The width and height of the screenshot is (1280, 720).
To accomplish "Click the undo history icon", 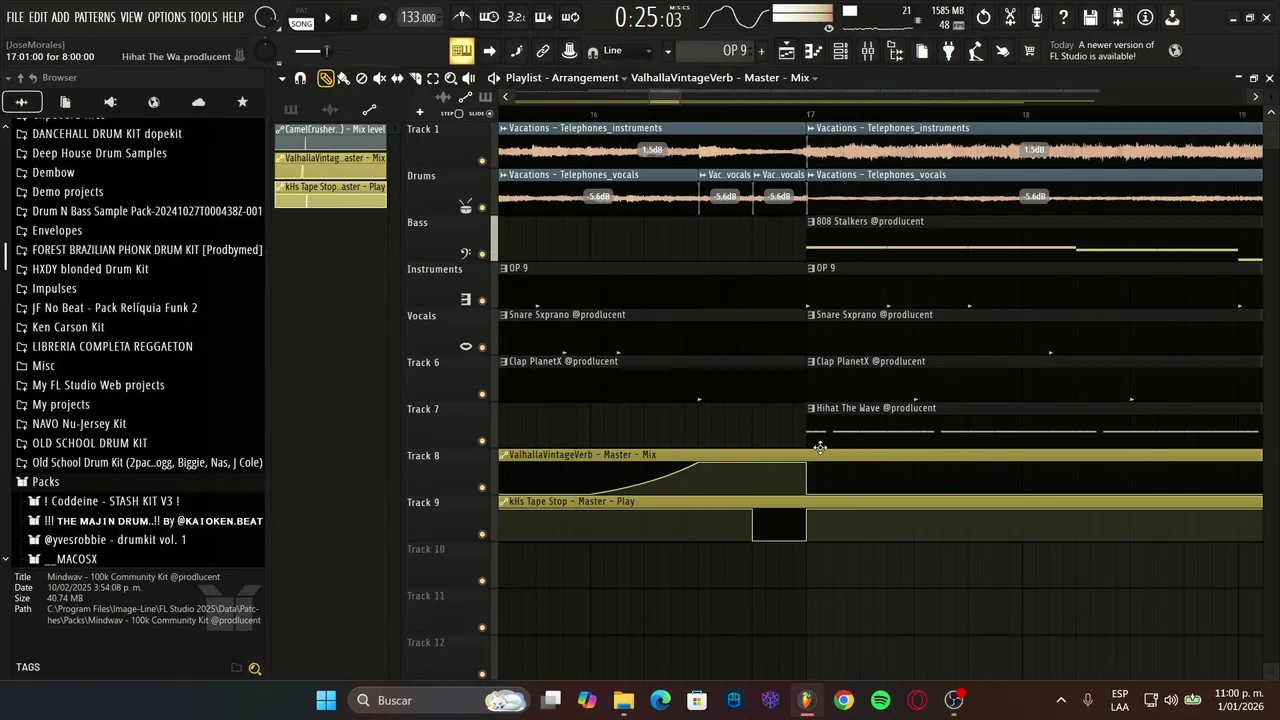I will pyautogui.click(x=984, y=17).
